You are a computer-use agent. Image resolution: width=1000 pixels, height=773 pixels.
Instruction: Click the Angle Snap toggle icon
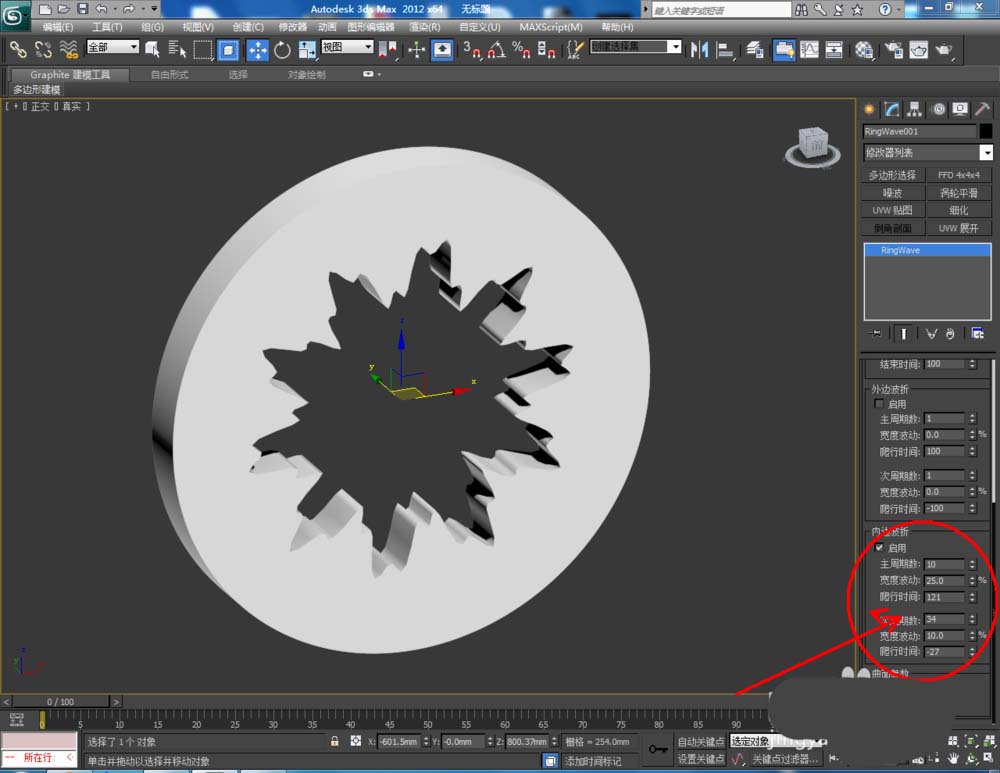tap(496, 49)
